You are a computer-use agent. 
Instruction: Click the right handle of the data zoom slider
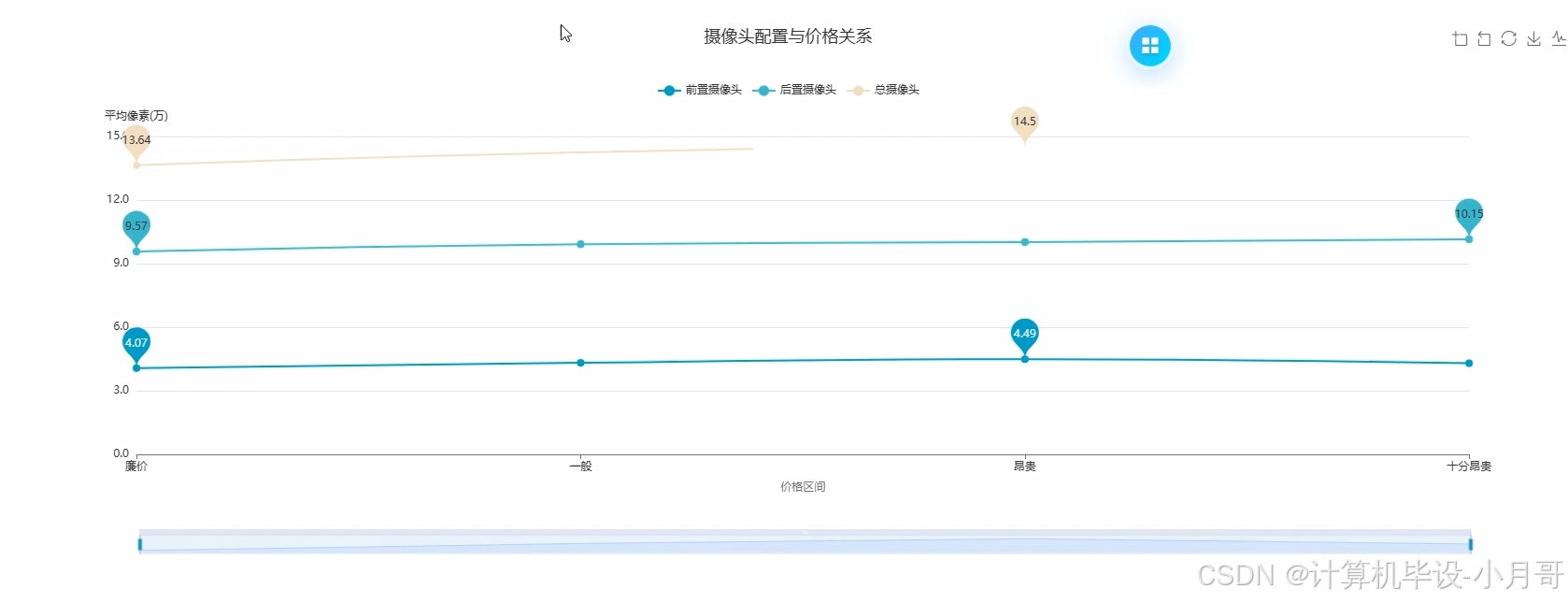point(1471,544)
